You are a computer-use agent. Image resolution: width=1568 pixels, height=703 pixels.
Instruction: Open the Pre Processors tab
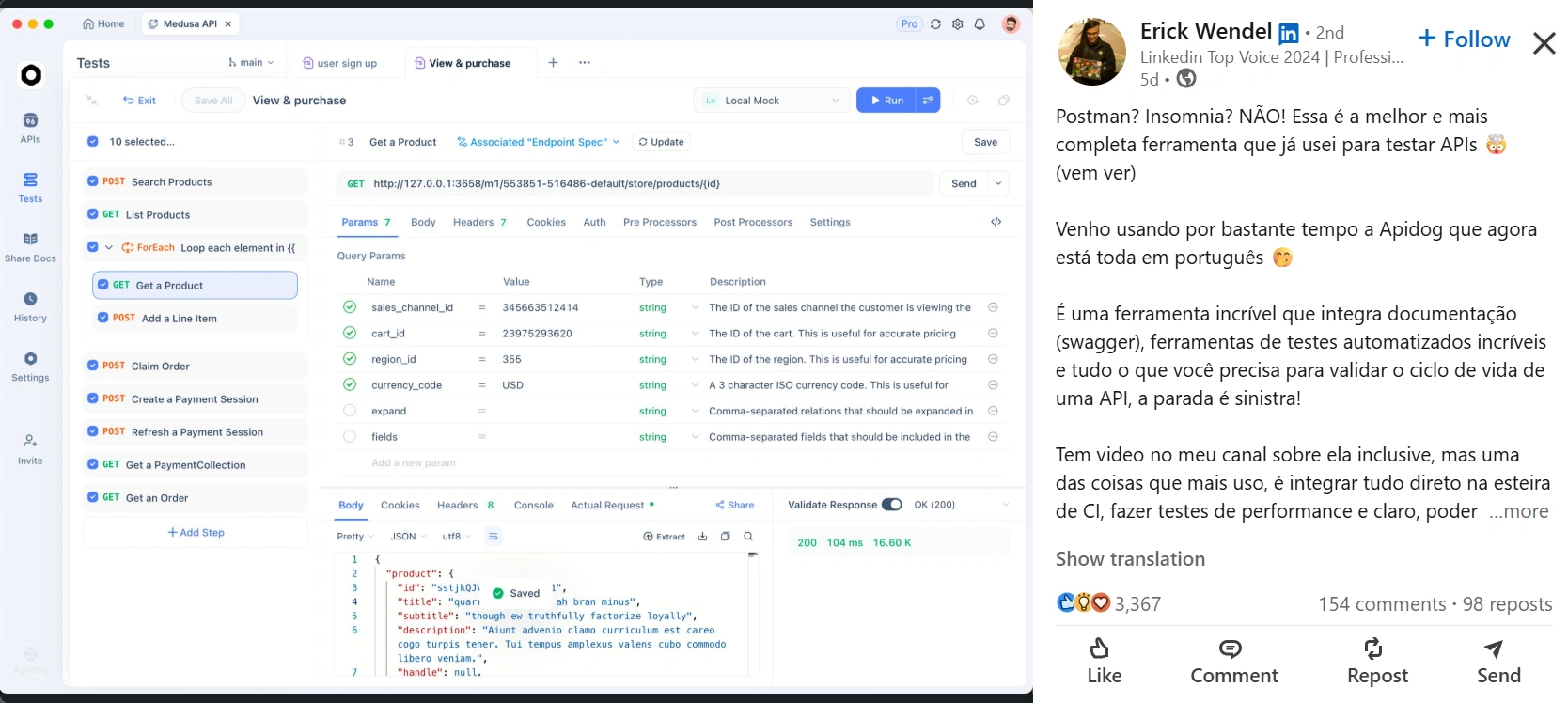[660, 222]
